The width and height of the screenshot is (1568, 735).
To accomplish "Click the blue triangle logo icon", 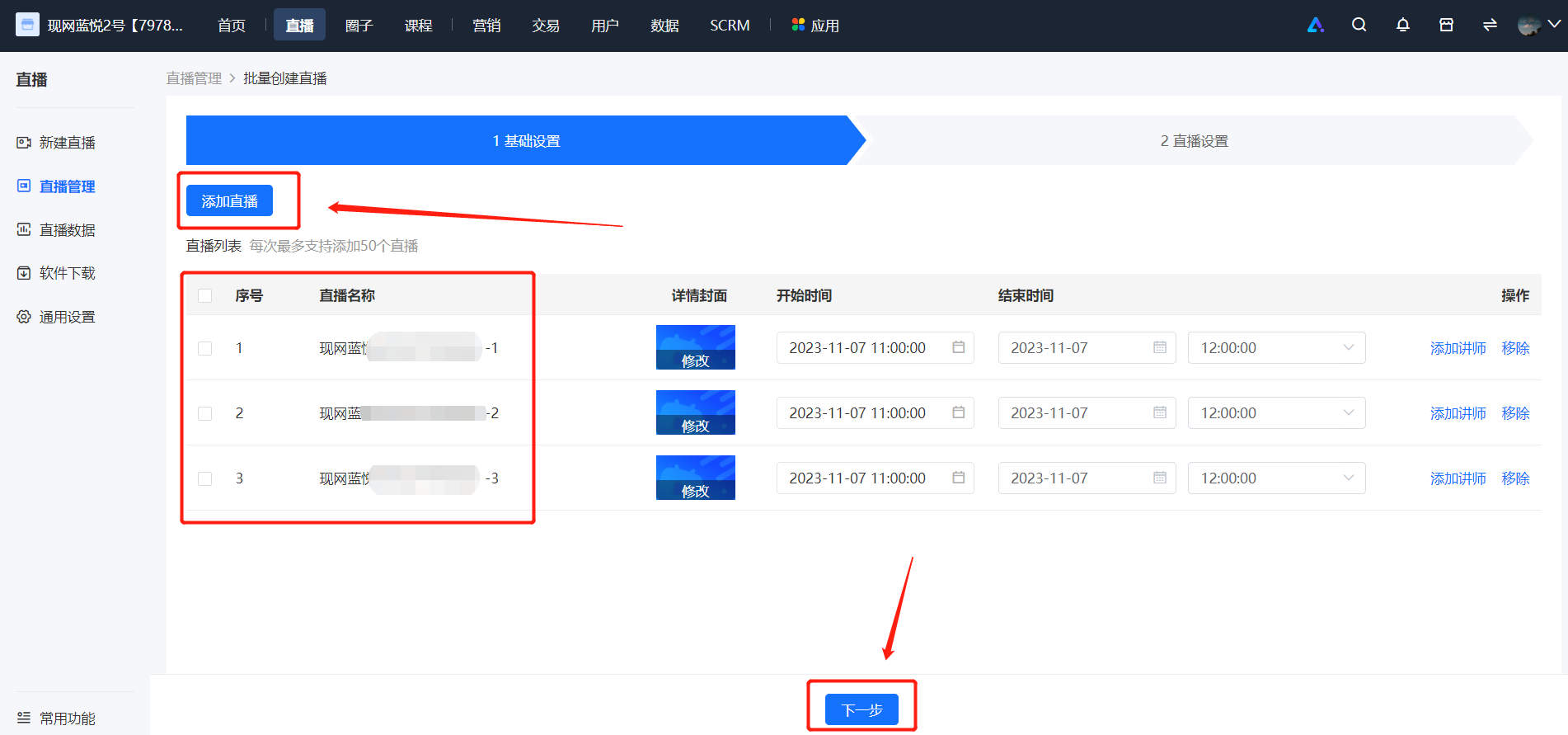I will [x=1316, y=25].
